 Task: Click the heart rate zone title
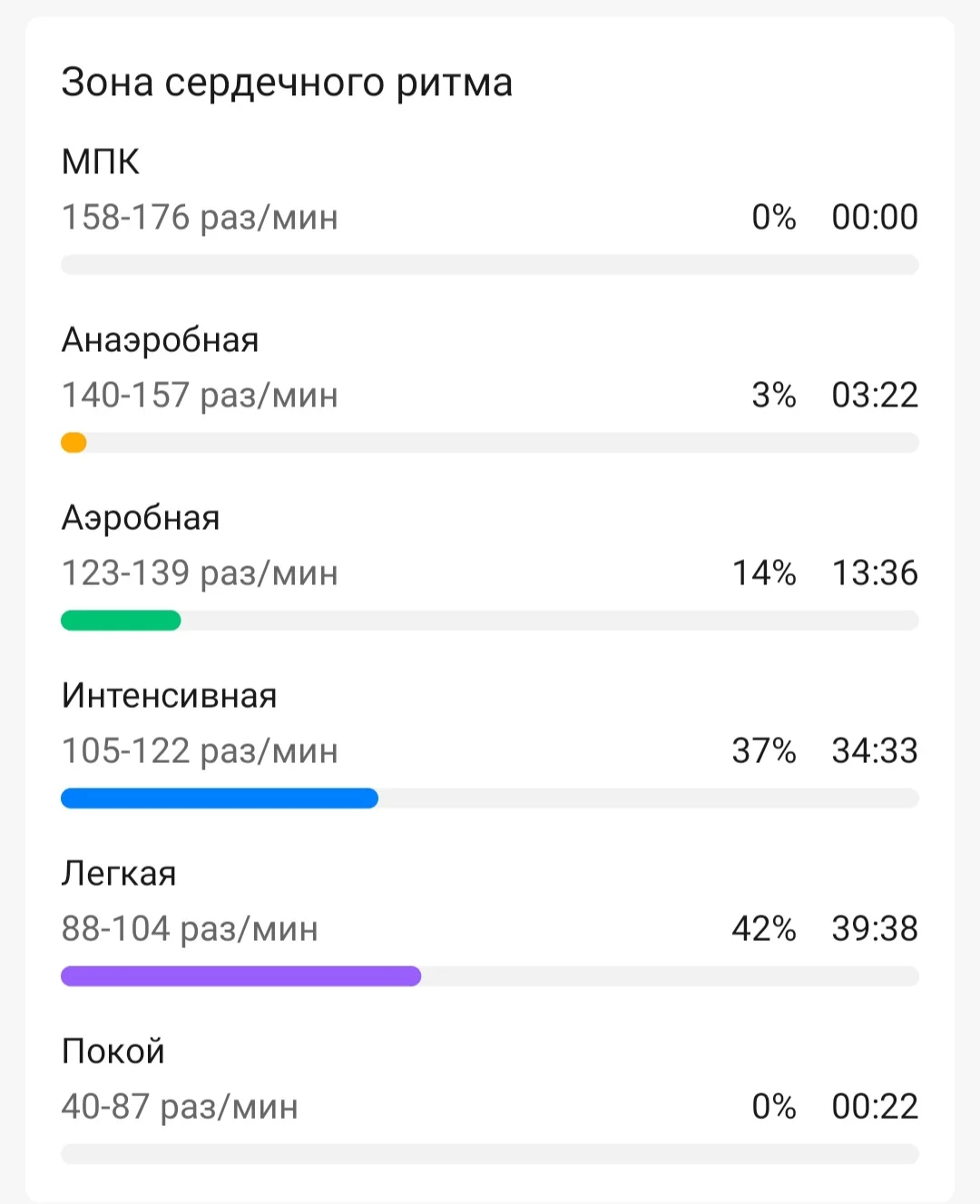pos(287,83)
